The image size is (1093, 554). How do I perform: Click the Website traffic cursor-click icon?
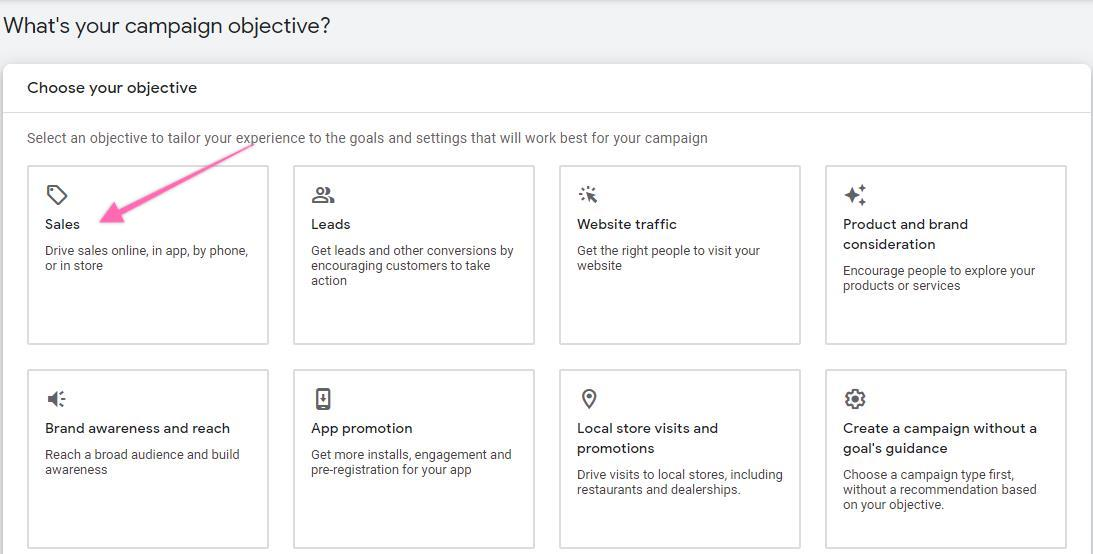[x=588, y=195]
